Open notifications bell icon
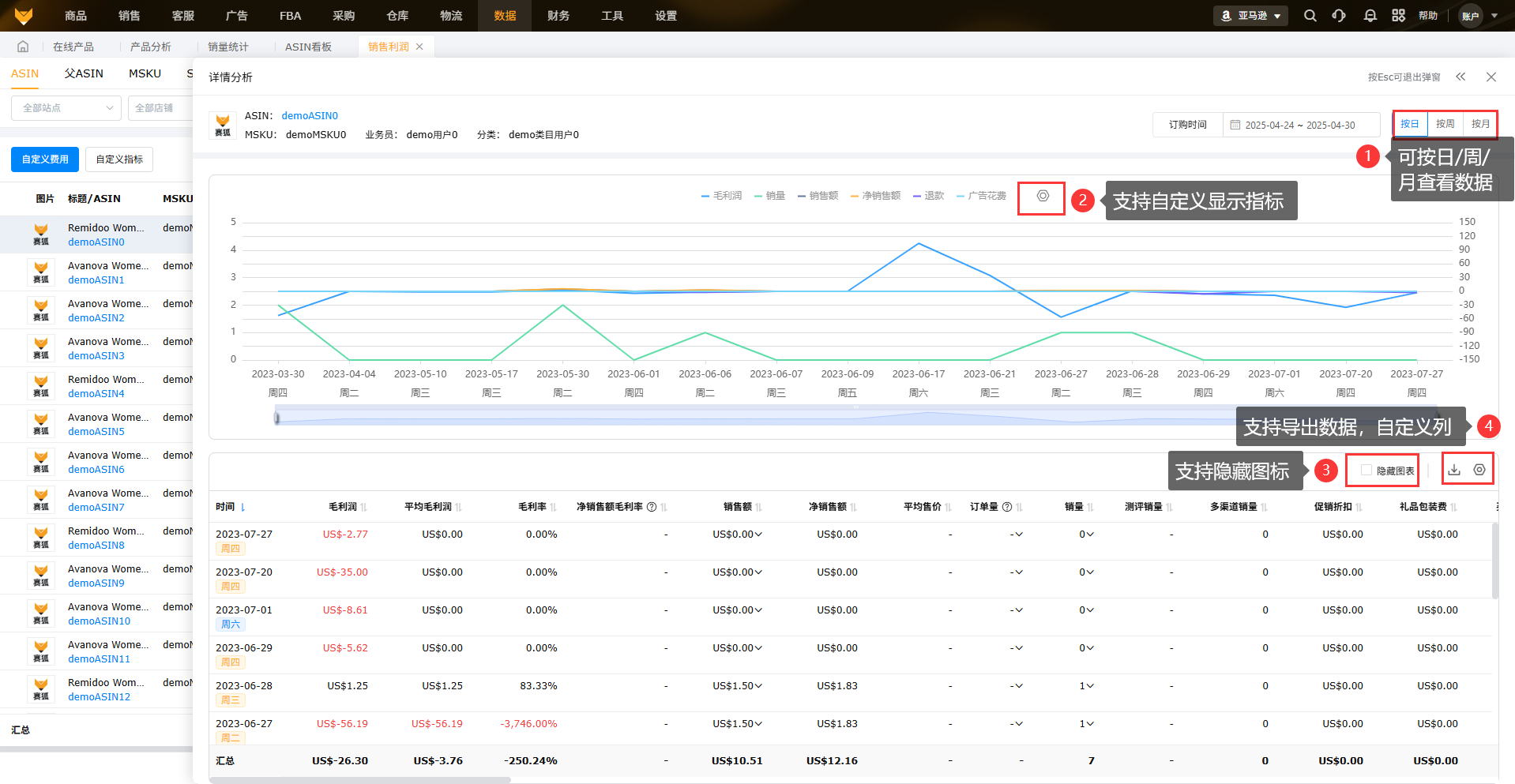Image resolution: width=1515 pixels, height=784 pixels. coord(1370,16)
